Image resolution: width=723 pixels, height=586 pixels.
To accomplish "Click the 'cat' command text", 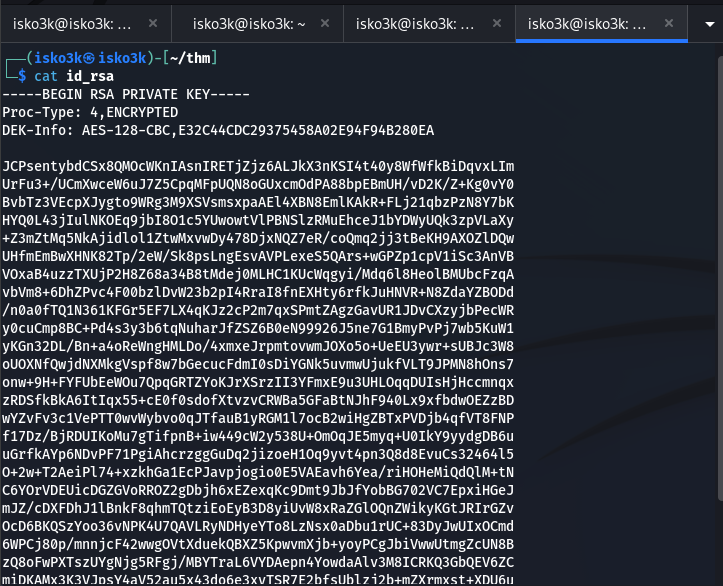I will [x=48, y=76].
